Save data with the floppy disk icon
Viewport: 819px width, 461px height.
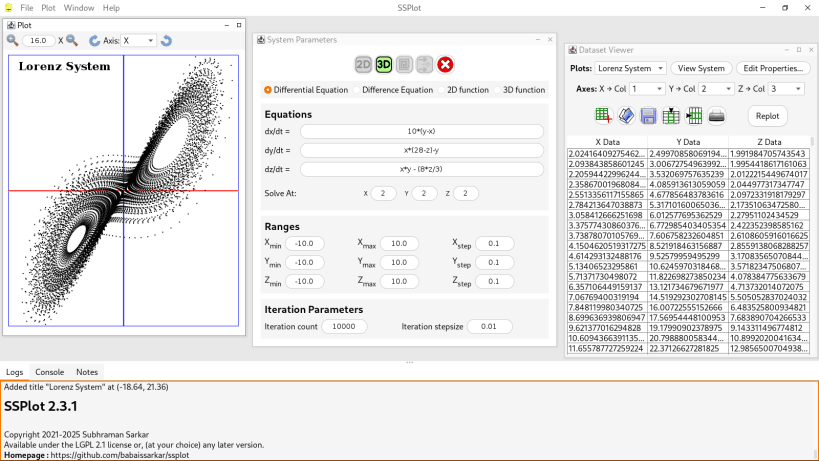tap(648, 116)
